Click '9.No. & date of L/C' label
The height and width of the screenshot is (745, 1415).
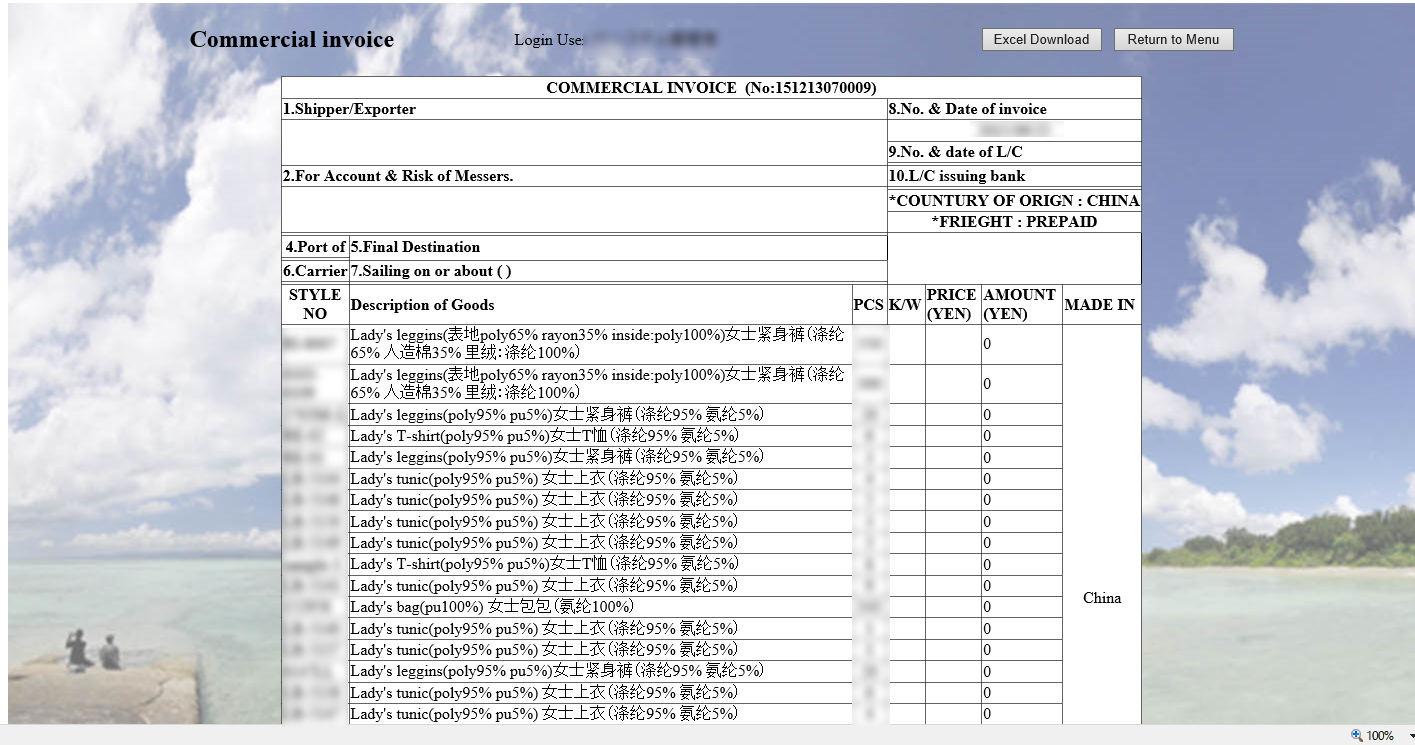(956, 152)
